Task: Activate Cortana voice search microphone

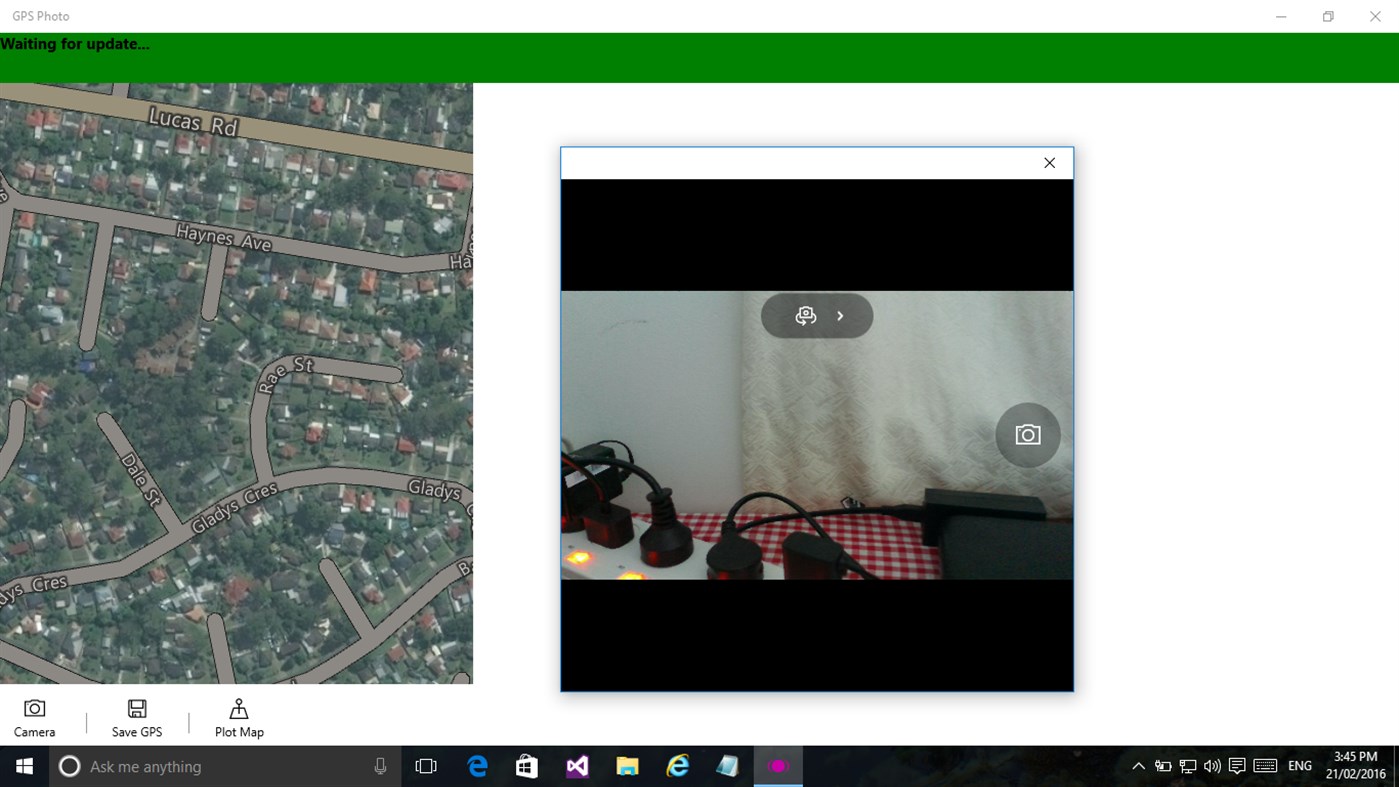Action: coord(379,766)
